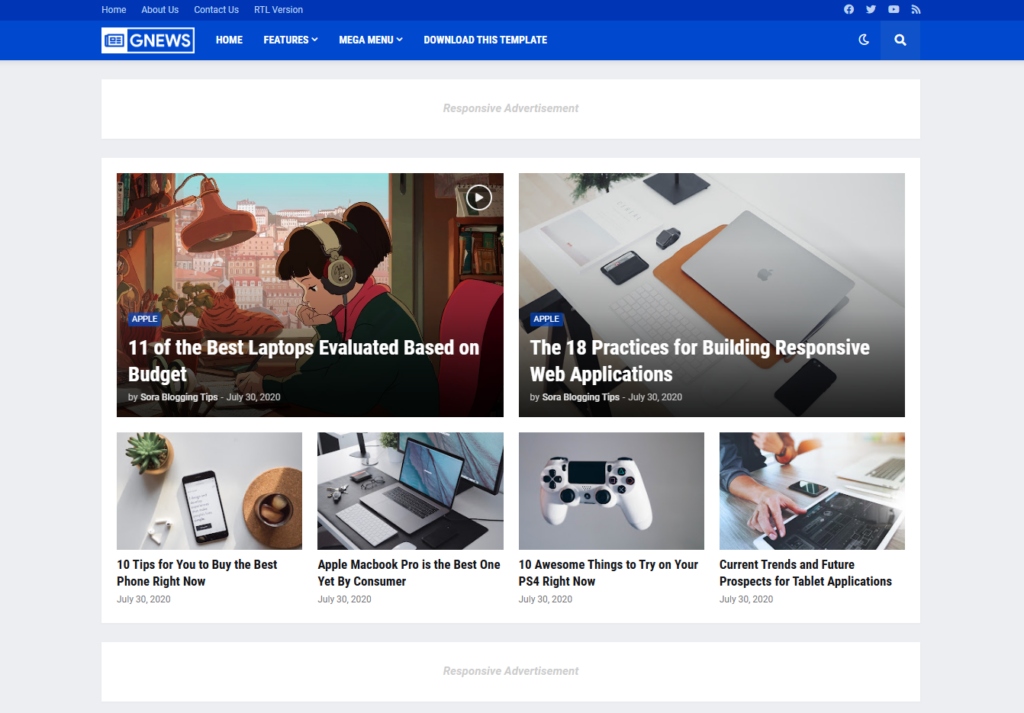Expand the Mega Menu dropdown
This screenshot has height=713, width=1024.
pyautogui.click(x=370, y=40)
